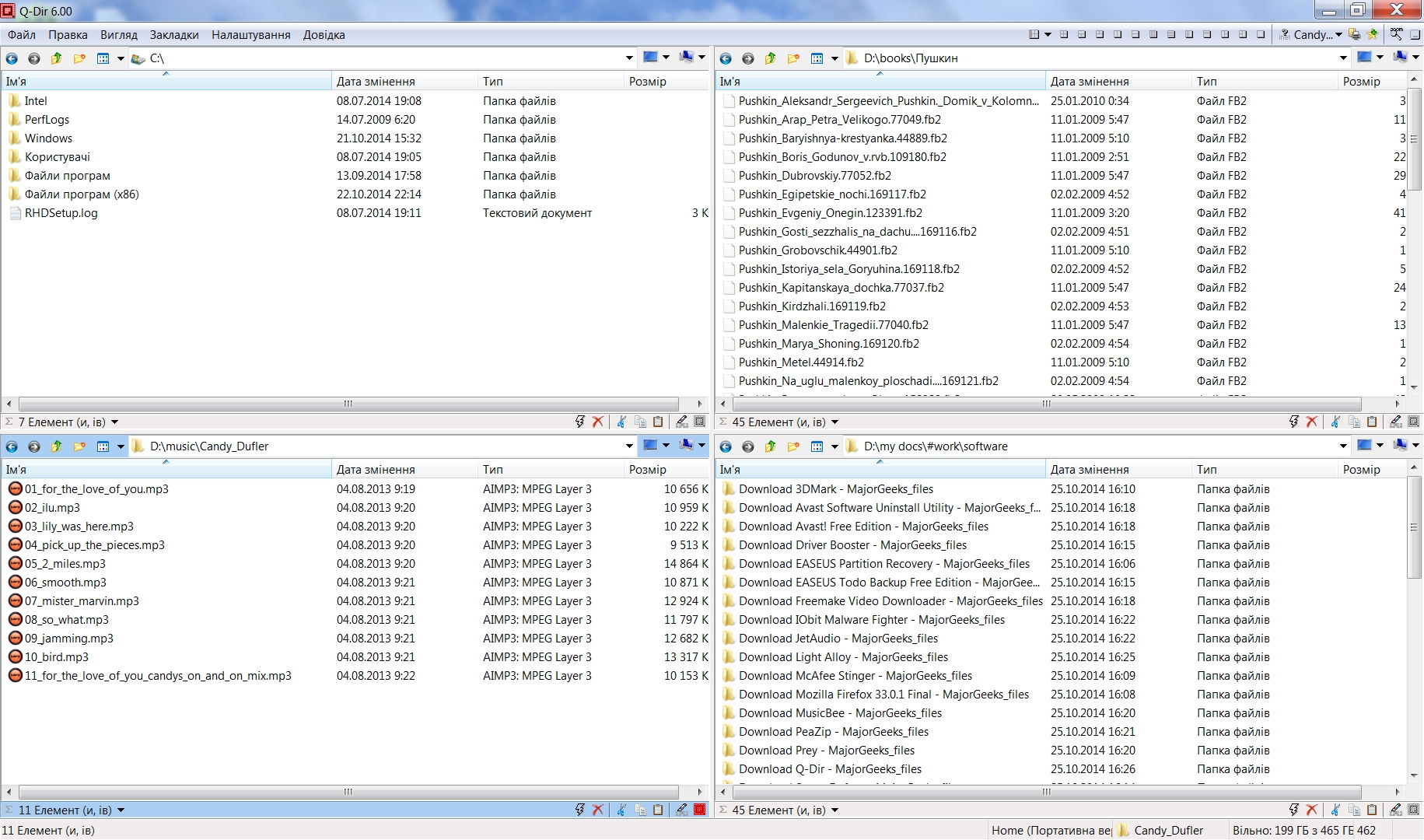
Task: Select RHDSetup.log file
Action: point(61,213)
